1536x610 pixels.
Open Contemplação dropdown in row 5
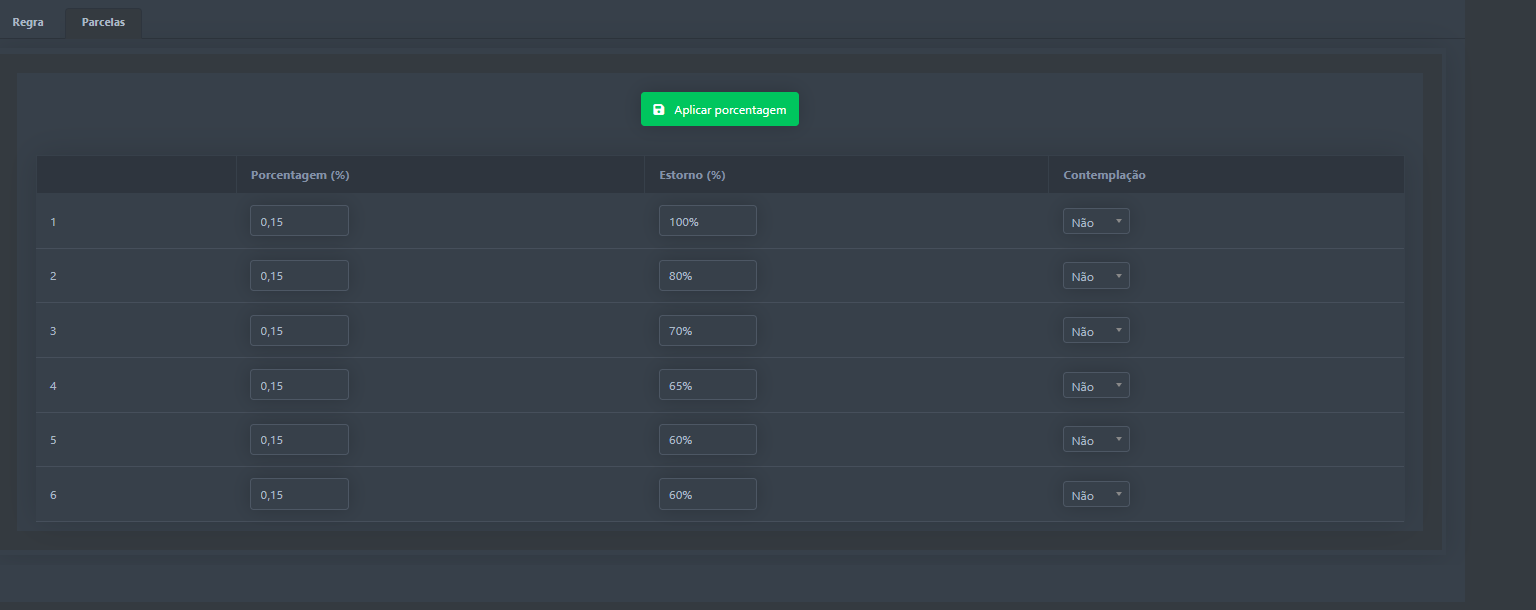tap(1096, 440)
